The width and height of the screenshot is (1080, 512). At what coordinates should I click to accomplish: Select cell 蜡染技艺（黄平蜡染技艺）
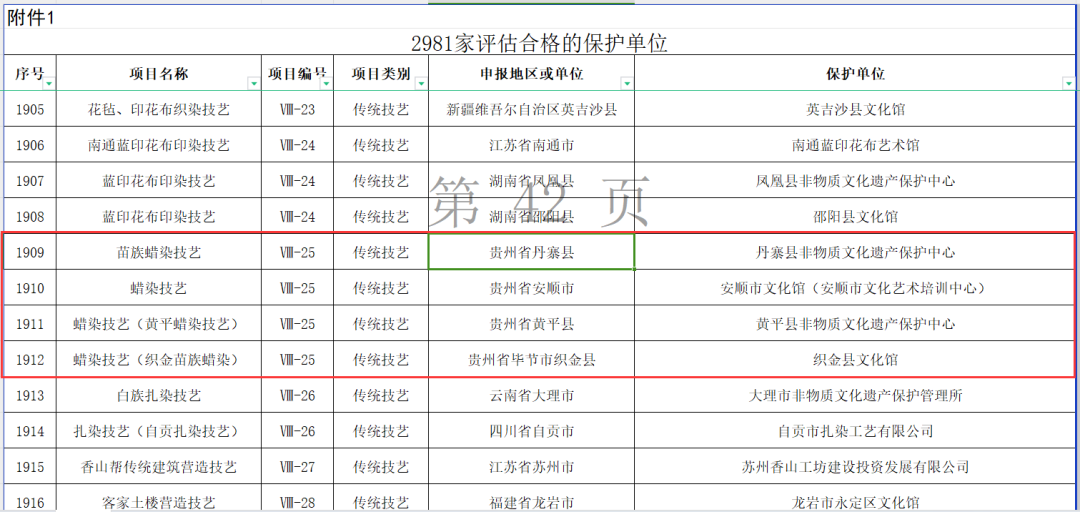[159, 324]
